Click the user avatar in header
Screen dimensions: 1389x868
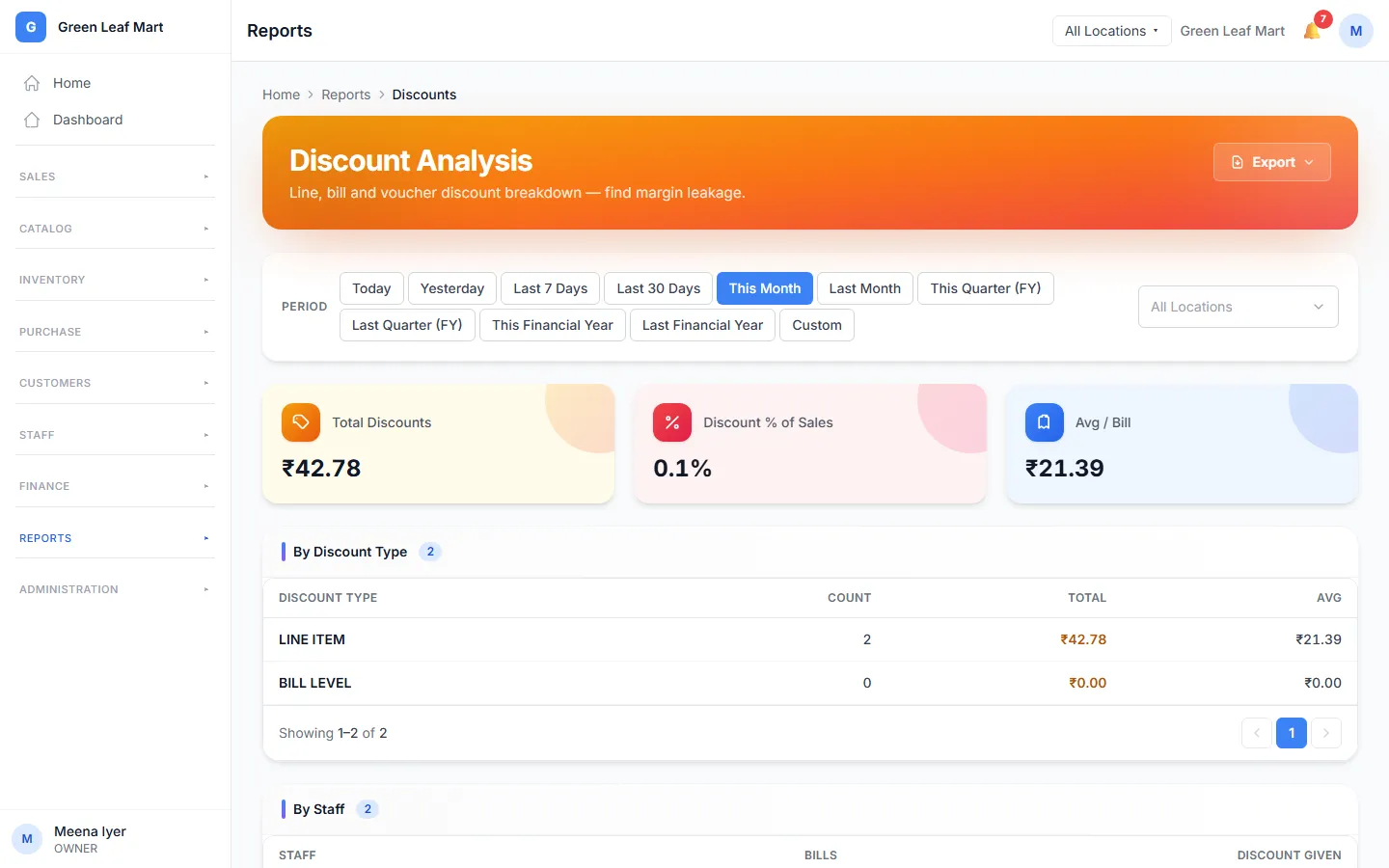(x=1355, y=31)
